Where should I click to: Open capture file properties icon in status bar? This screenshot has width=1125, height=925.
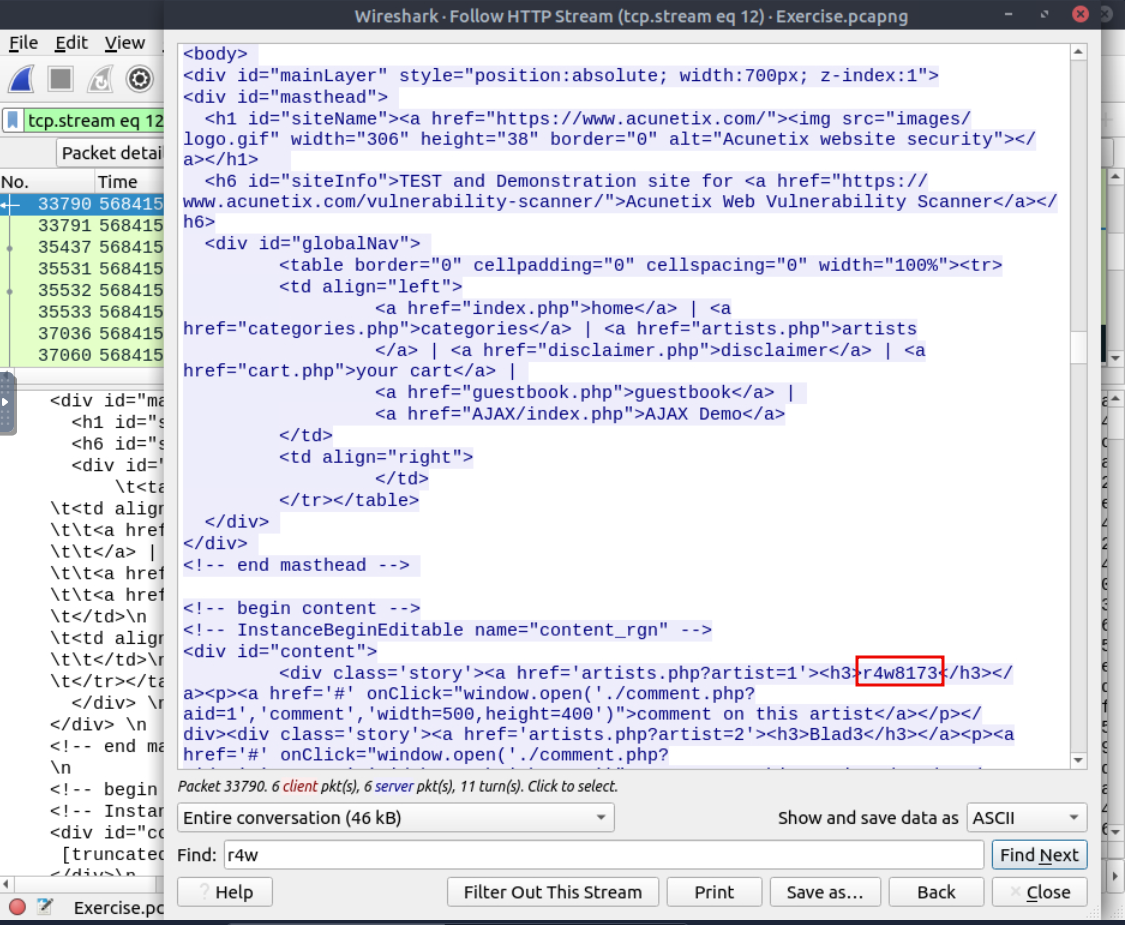45,908
